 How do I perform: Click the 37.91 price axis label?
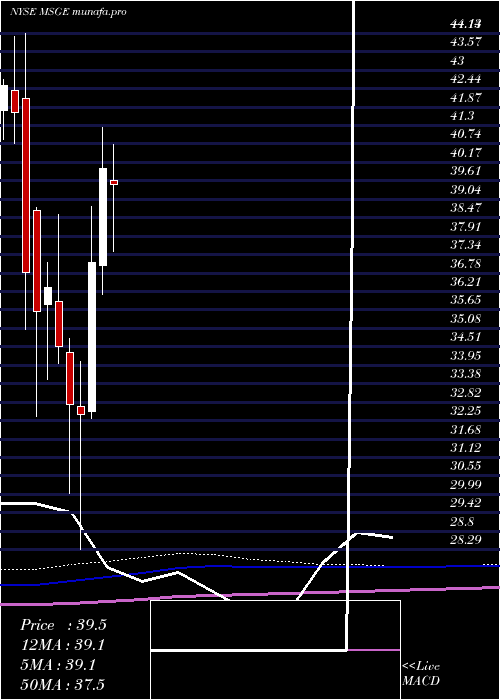pyautogui.click(x=466, y=227)
